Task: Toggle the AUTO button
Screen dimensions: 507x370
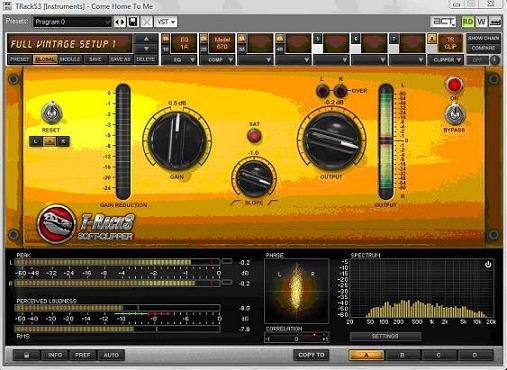Action: pyautogui.click(x=111, y=355)
